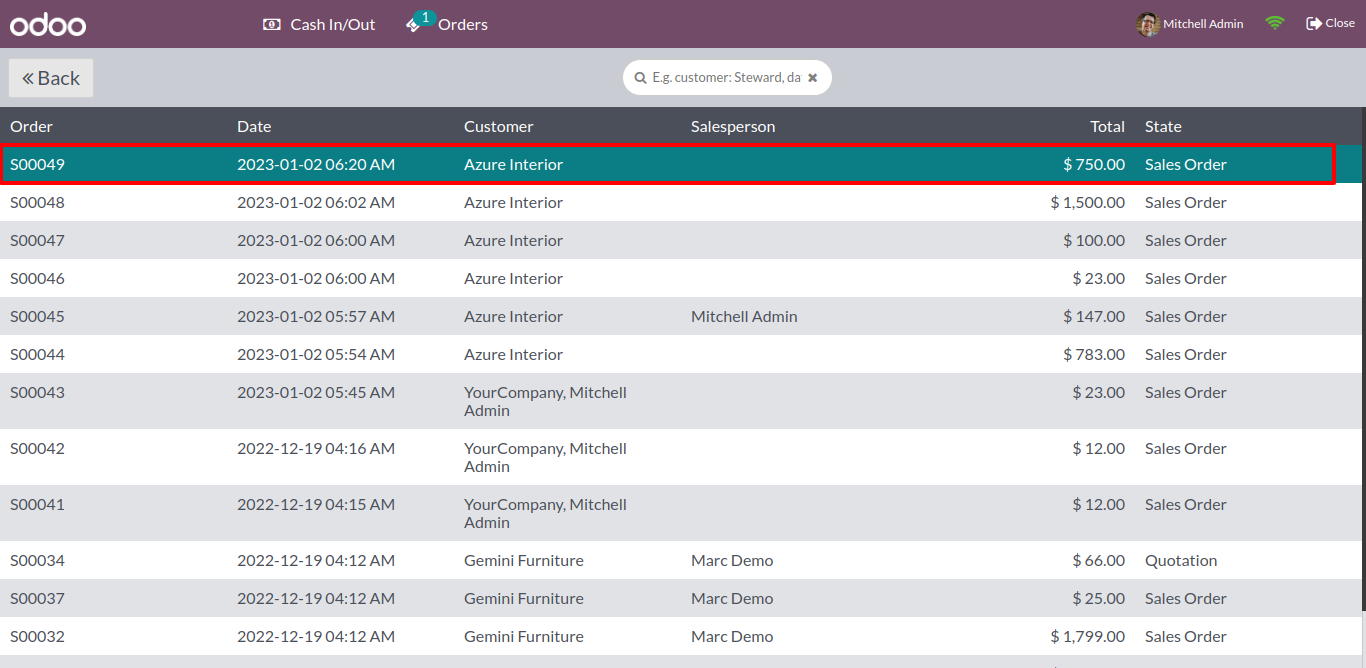The width and height of the screenshot is (1366, 668).
Task: Click total $ 25.00
Action: coord(1099,599)
